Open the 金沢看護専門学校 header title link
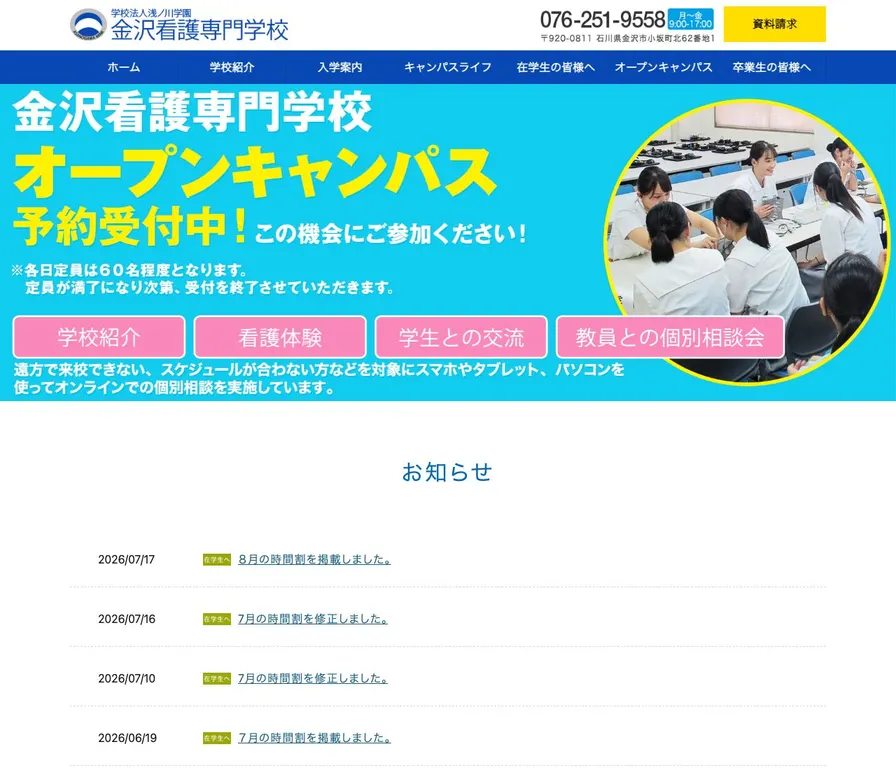The image size is (896, 770). pyautogui.click(x=199, y=30)
